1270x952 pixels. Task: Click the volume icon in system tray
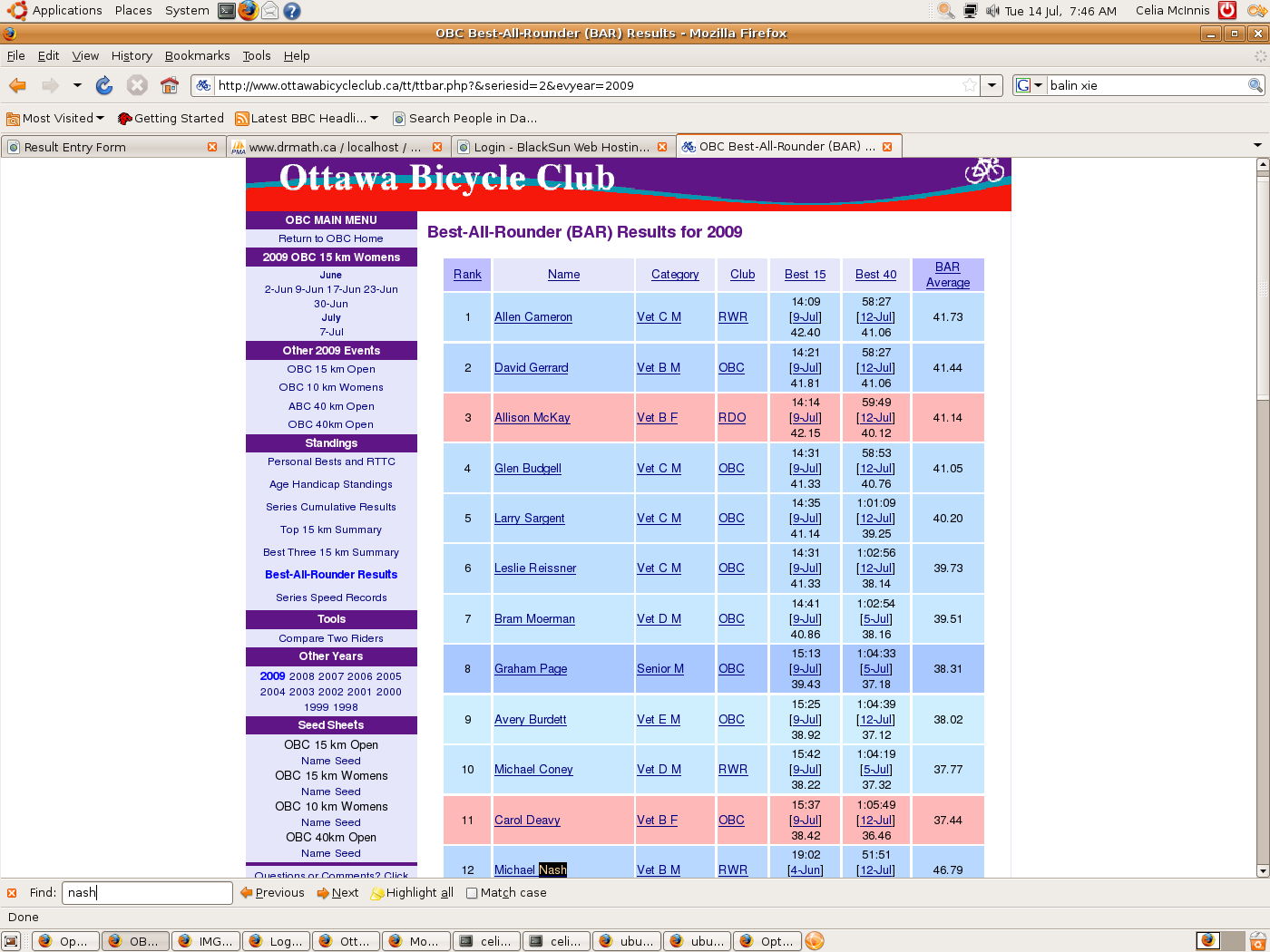pos(992,11)
